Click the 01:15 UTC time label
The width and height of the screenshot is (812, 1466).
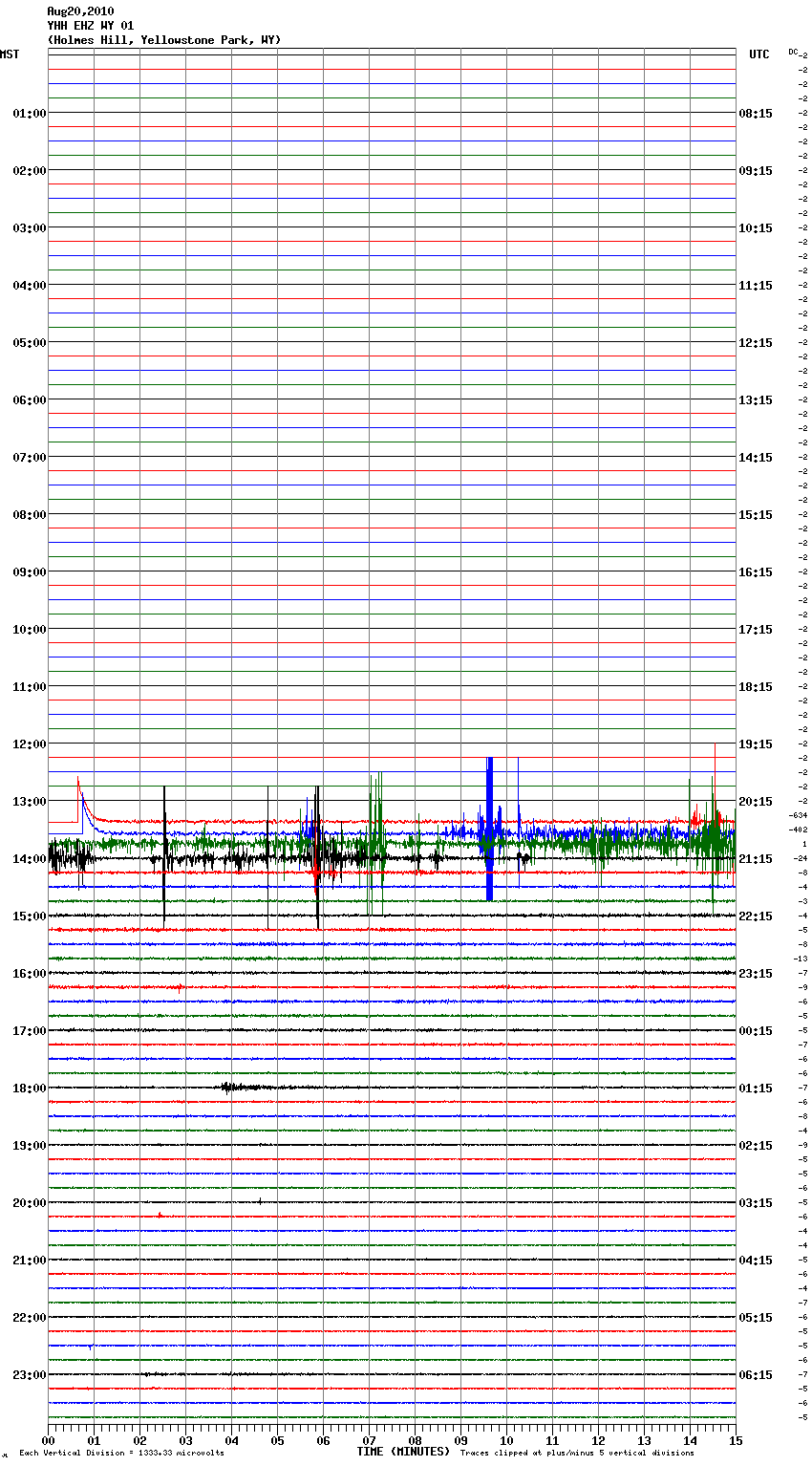(x=756, y=1089)
